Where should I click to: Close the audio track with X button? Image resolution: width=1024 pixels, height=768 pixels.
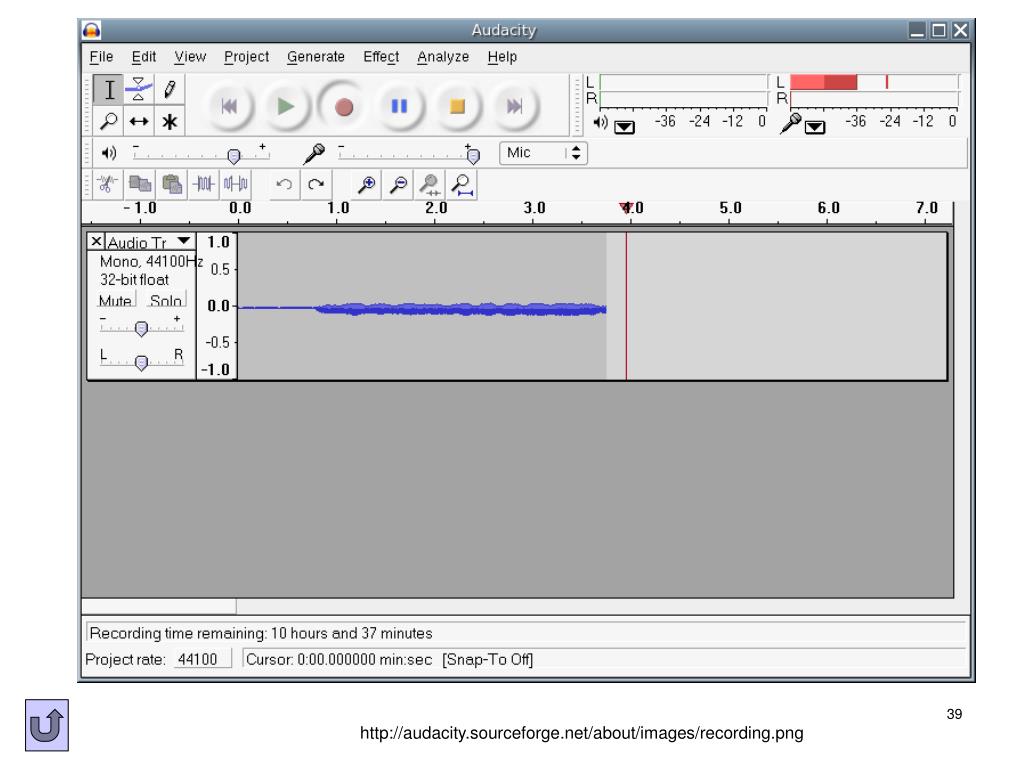(x=96, y=242)
